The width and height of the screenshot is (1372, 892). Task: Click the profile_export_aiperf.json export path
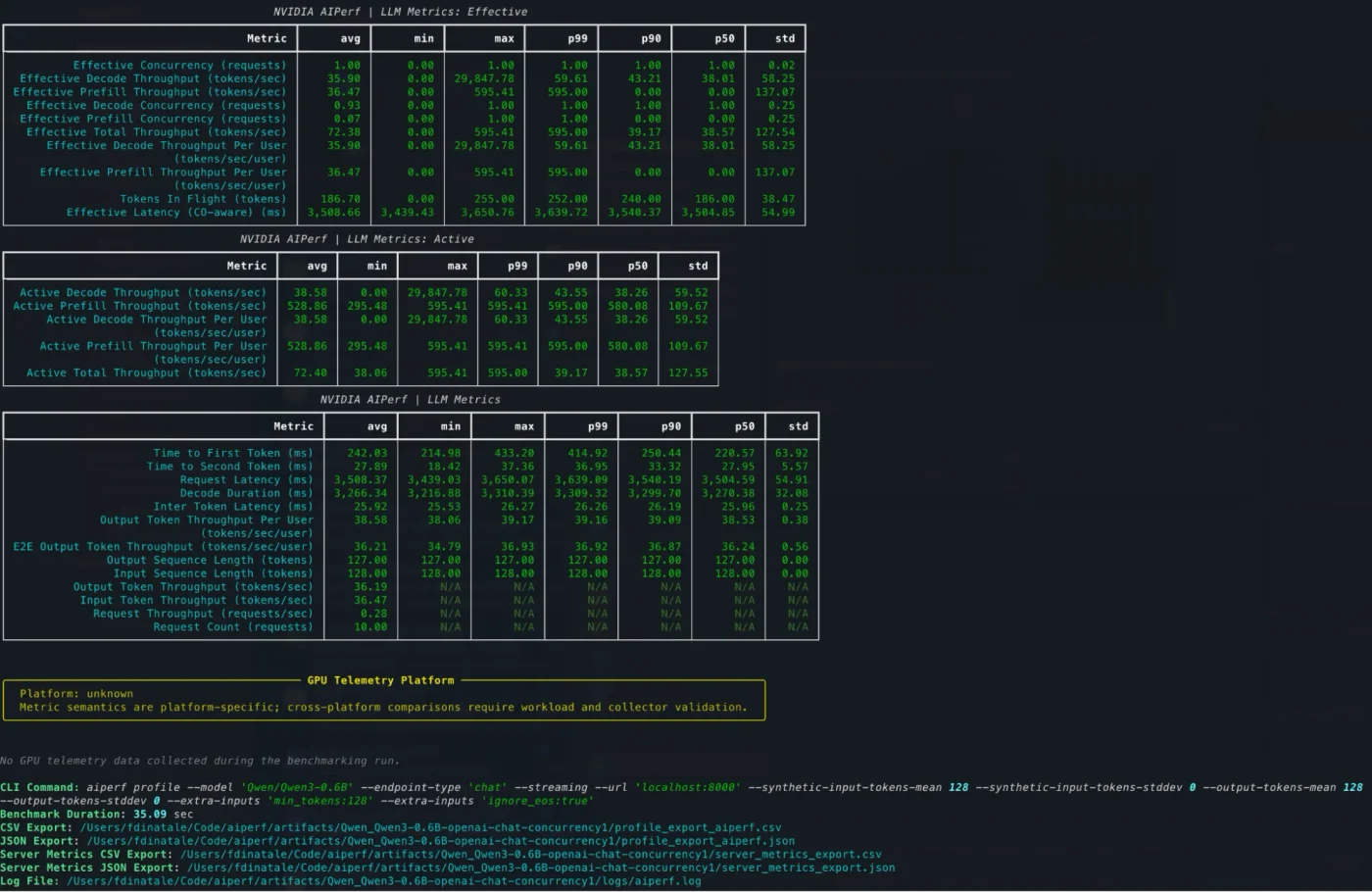(x=440, y=841)
